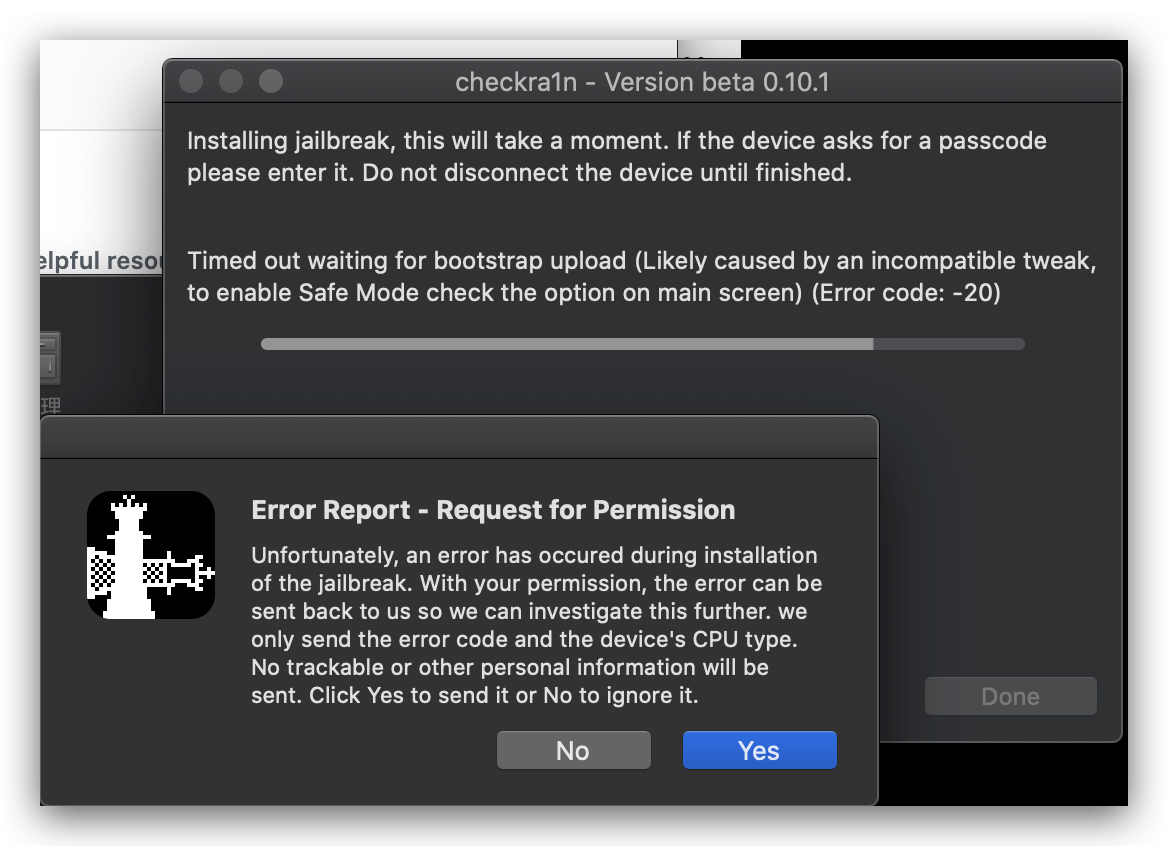Image resolution: width=1168 pixels, height=846 pixels.
Task: Click the yellow minimize button on checkra1n window
Action: point(230,81)
